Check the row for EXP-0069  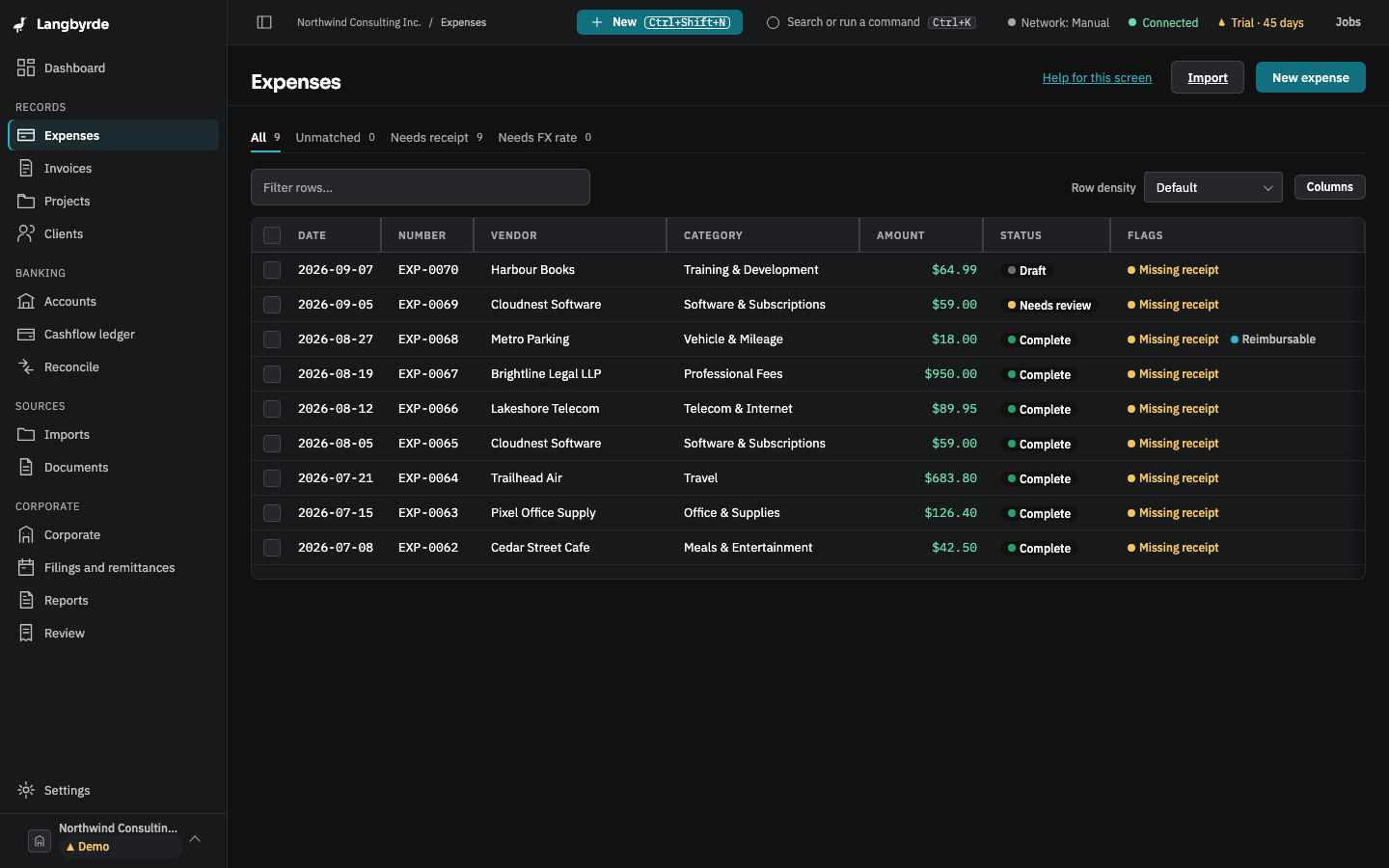pos(272,305)
